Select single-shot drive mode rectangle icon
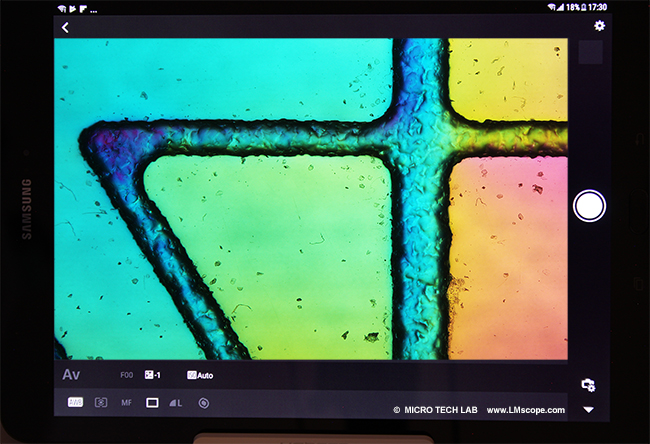The width and height of the screenshot is (650, 444). (x=152, y=402)
